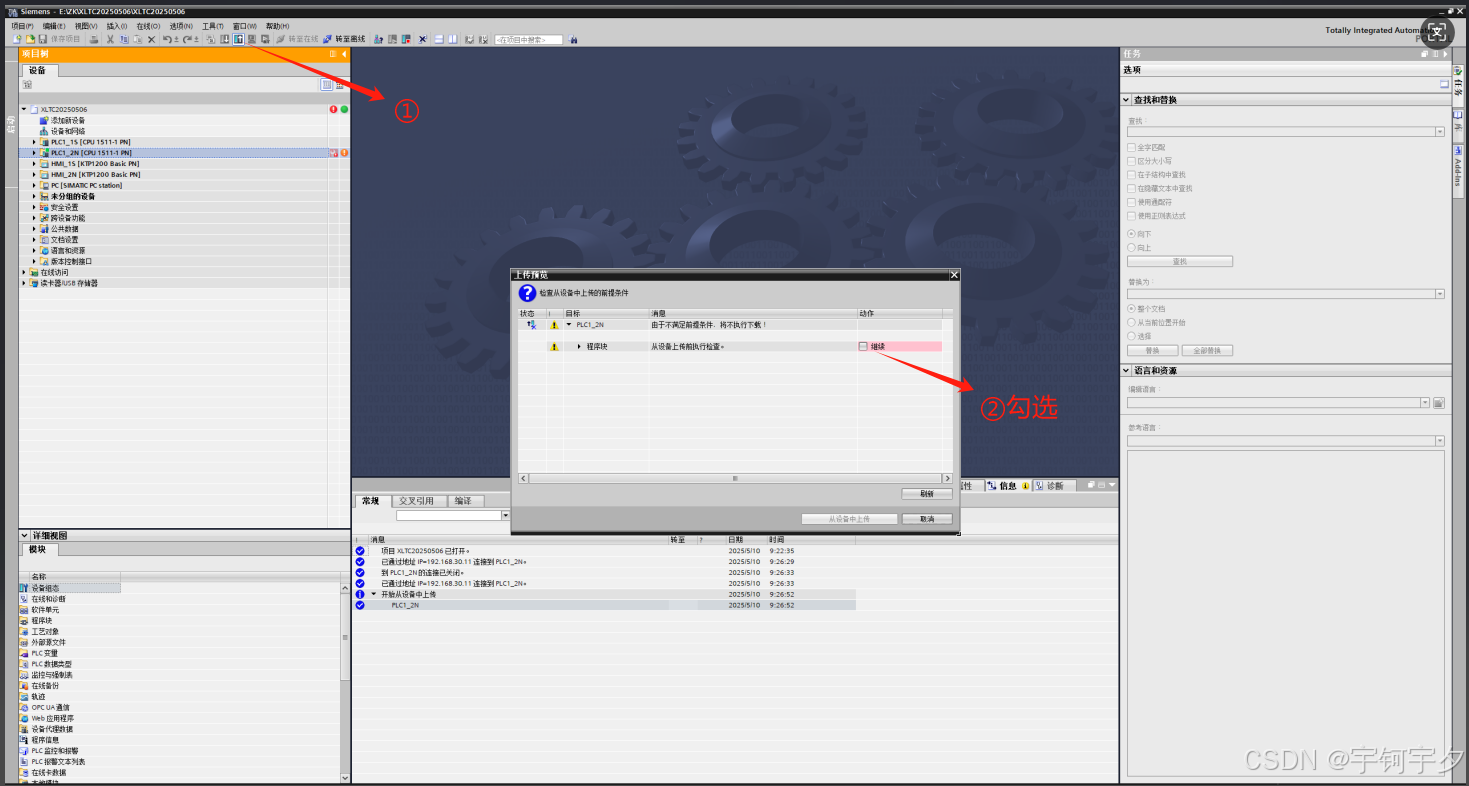Click the Cut scissors icon
1469x786 pixels.
point(110,39)
